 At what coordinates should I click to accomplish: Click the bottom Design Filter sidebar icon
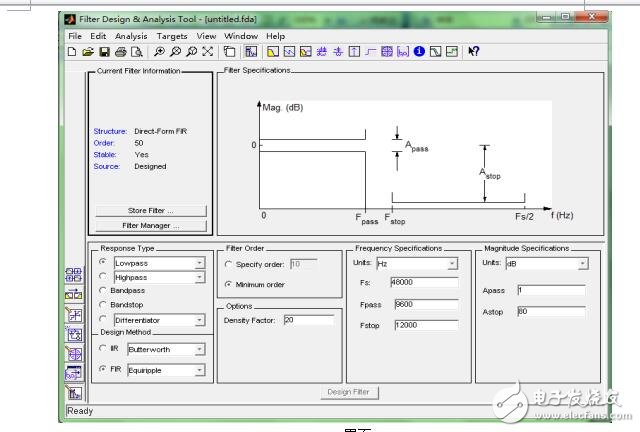tap(74, 394)
